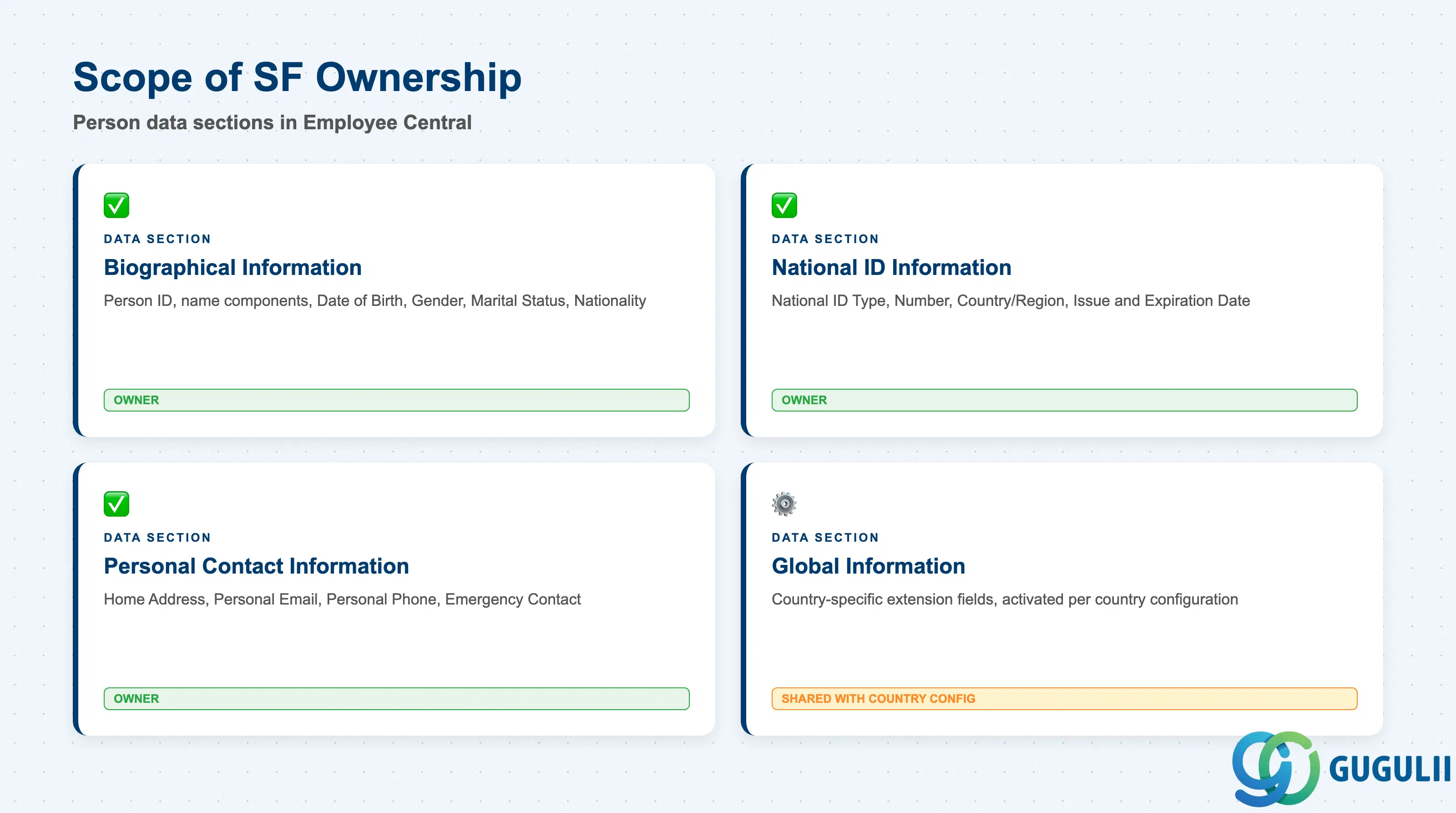
Task: Click the SHARED WITH COUNTRY CONFIG badge
Action: [x=1064, y=698]
